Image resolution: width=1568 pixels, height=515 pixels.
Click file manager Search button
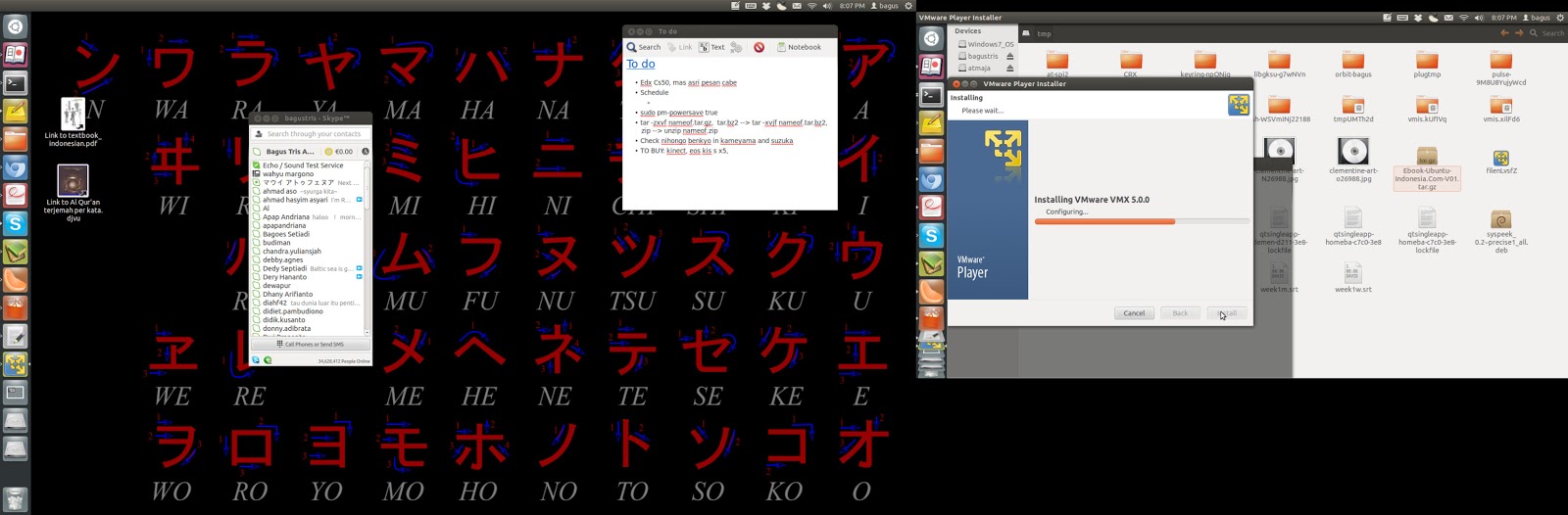[x=1547, y=33]
